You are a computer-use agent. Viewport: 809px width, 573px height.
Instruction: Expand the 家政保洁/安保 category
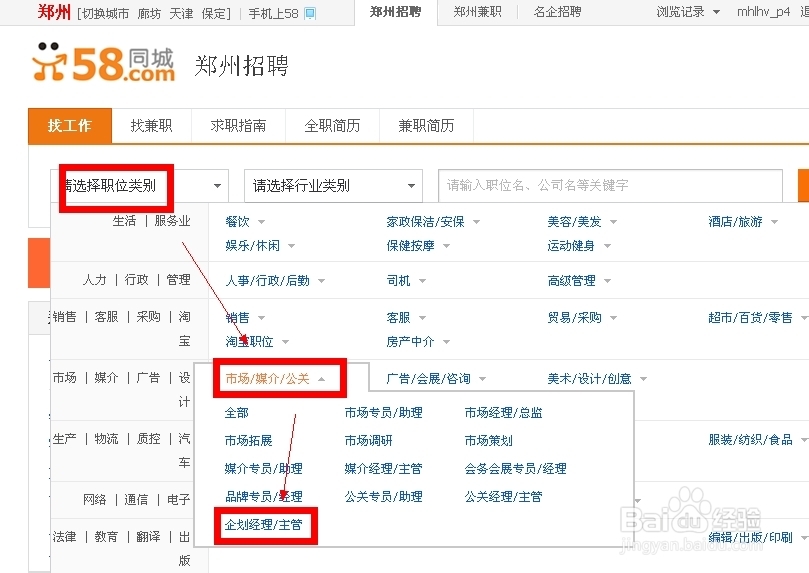pyautogui.click(x=433, y=222)
